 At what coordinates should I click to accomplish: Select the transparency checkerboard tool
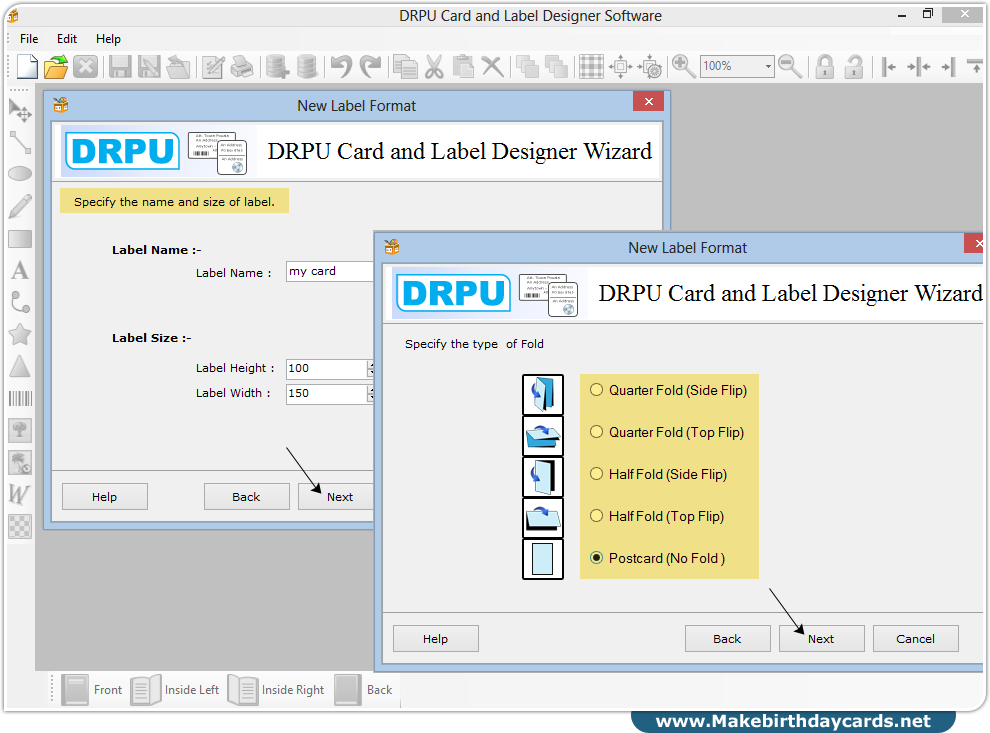(x=20, y=527)
